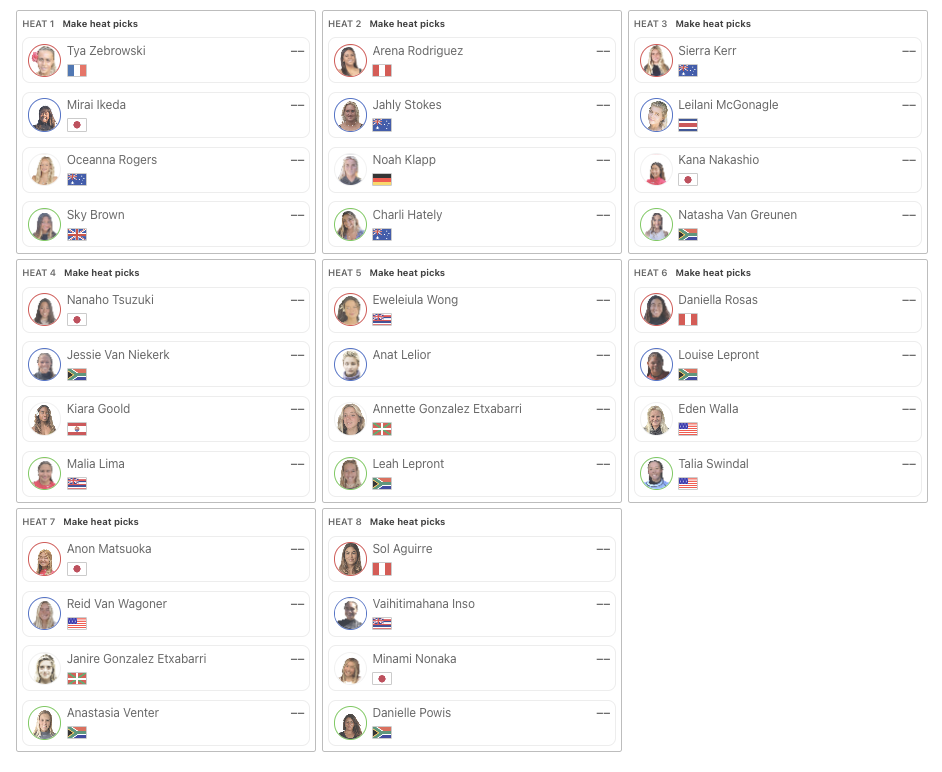
Task: Open Make heat picks for Heat 8
Action: click(407, 522)
